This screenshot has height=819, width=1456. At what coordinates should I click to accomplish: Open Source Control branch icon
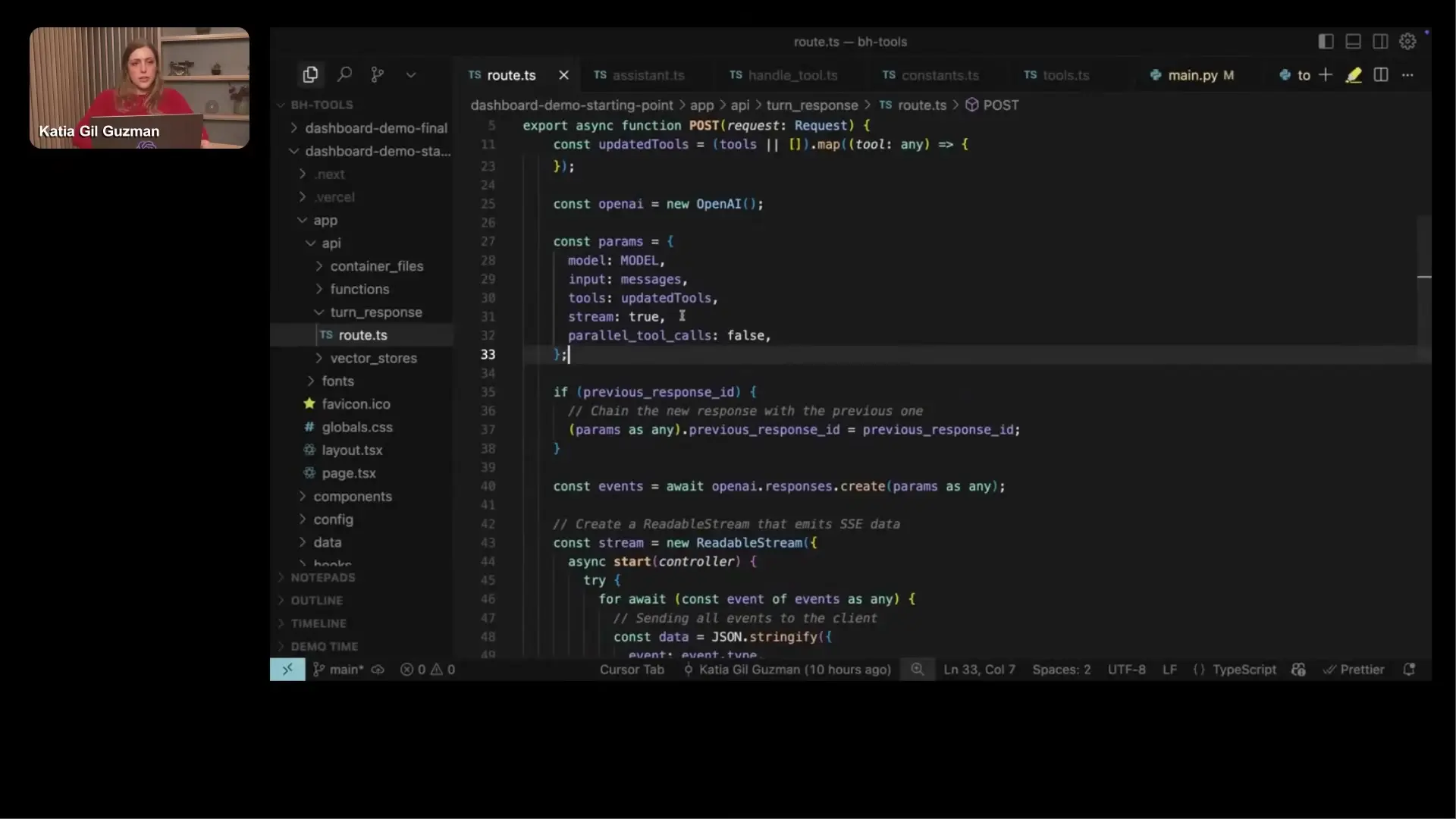click(x=377, y=74)
